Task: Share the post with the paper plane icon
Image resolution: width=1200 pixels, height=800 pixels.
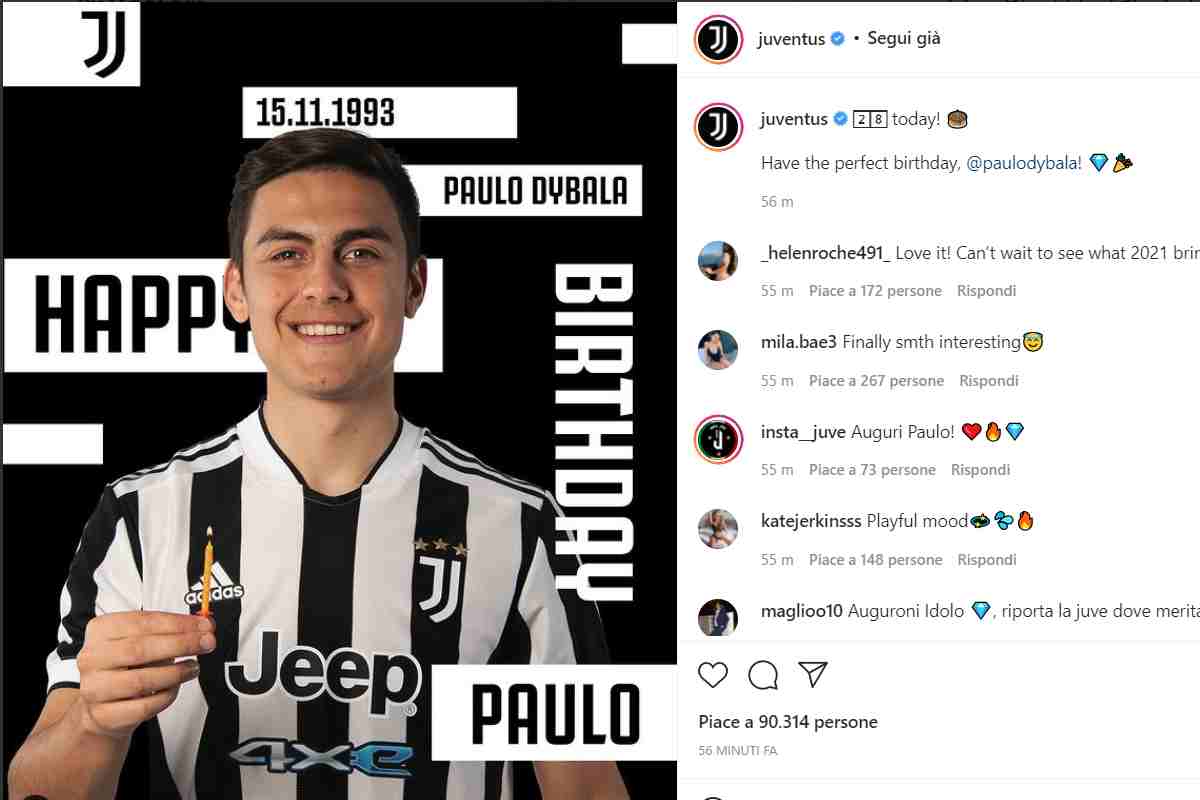Action: (x=814, y=675)
